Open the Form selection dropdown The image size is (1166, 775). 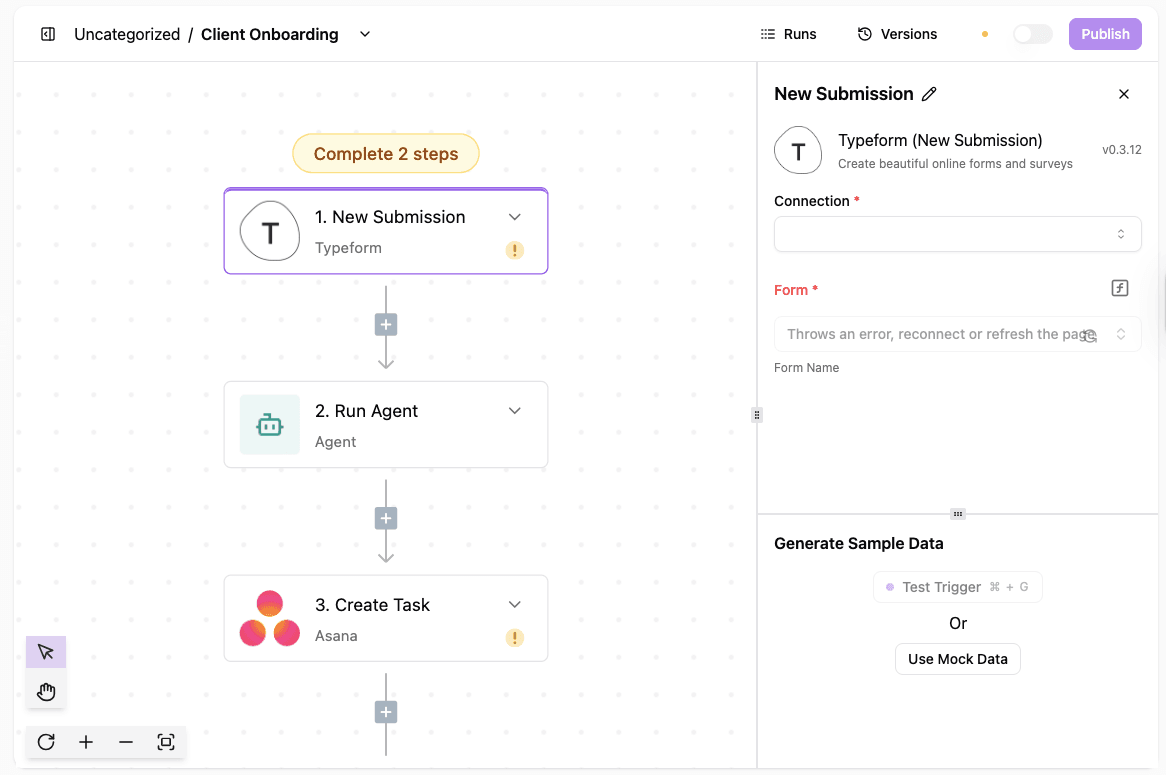[957, 333]
